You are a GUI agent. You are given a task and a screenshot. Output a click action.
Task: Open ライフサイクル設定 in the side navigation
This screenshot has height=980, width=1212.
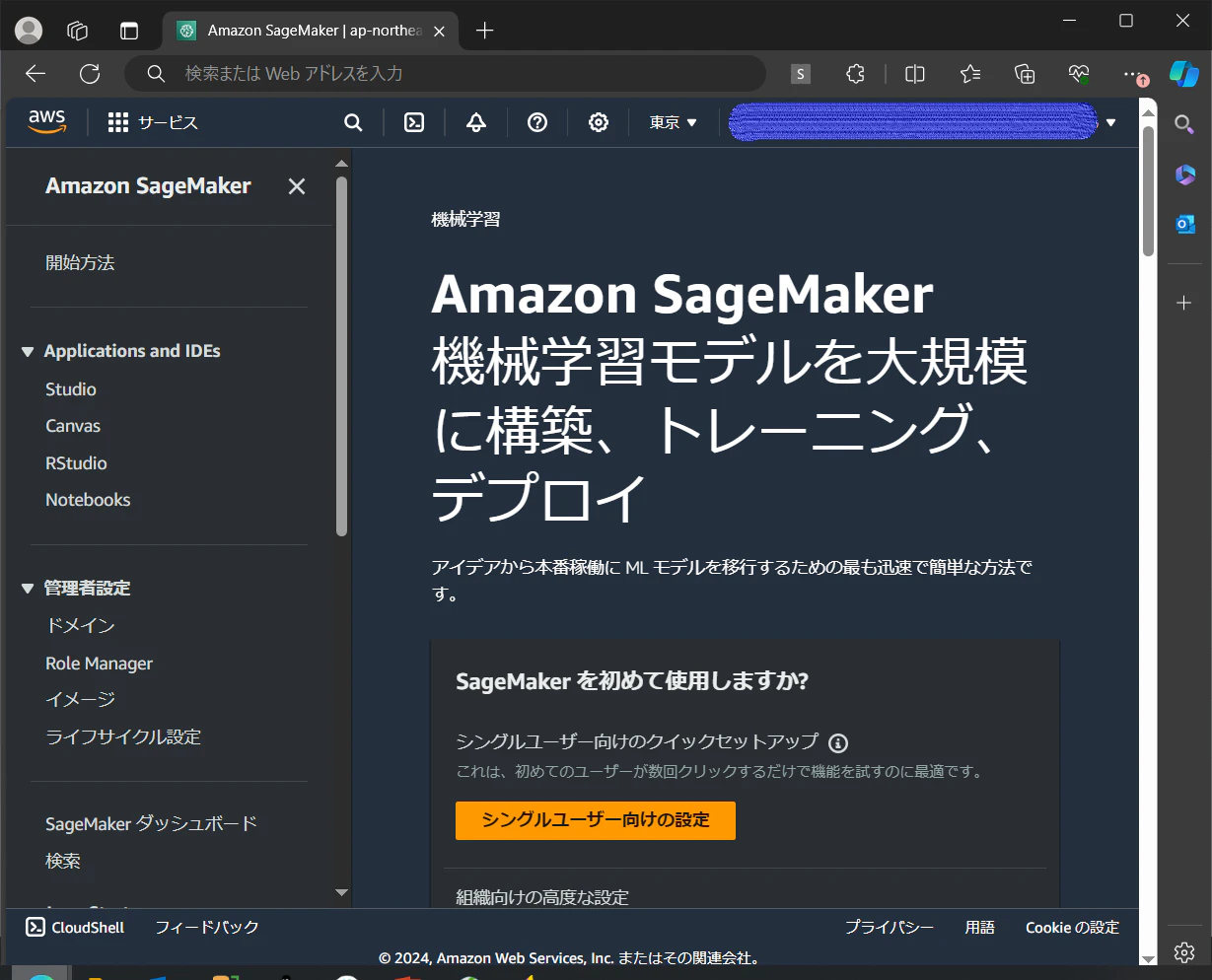coord(123,736)
